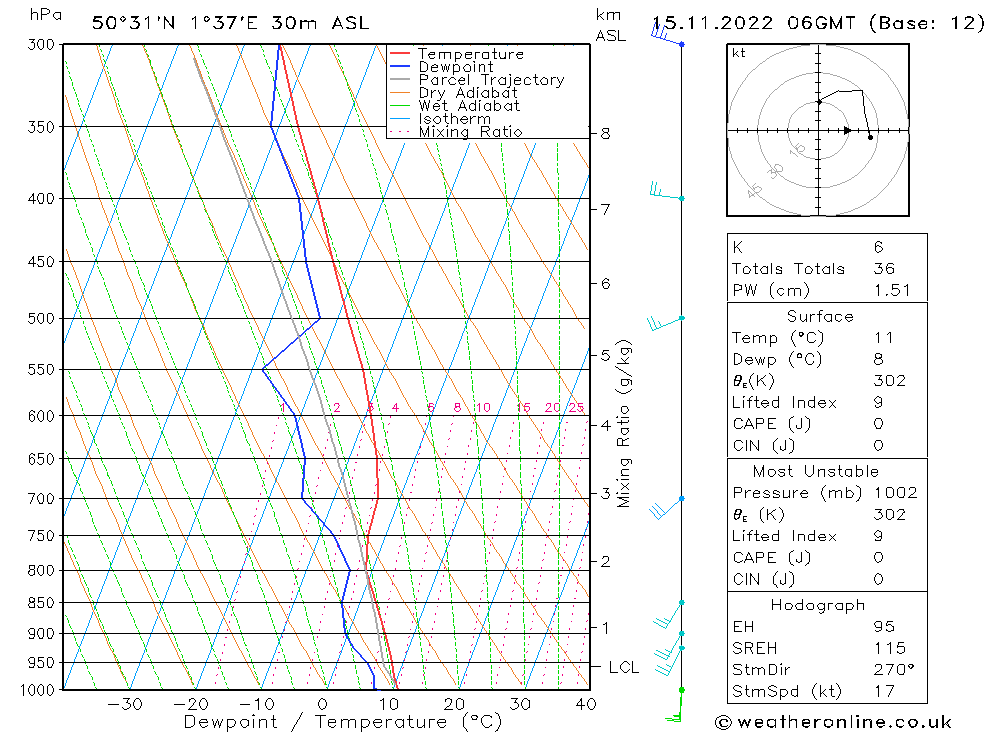Click the wind barb at 300 hPa

[x=666, y=34]
